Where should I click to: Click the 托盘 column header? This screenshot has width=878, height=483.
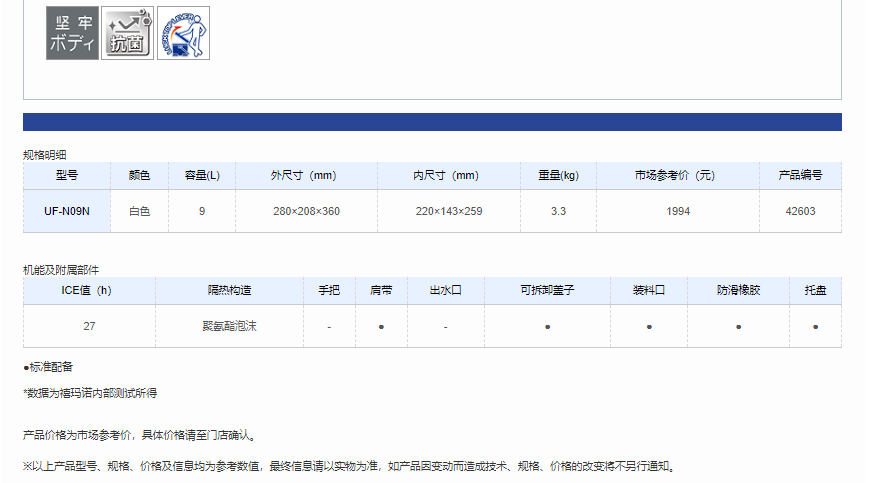click(815, 290)
